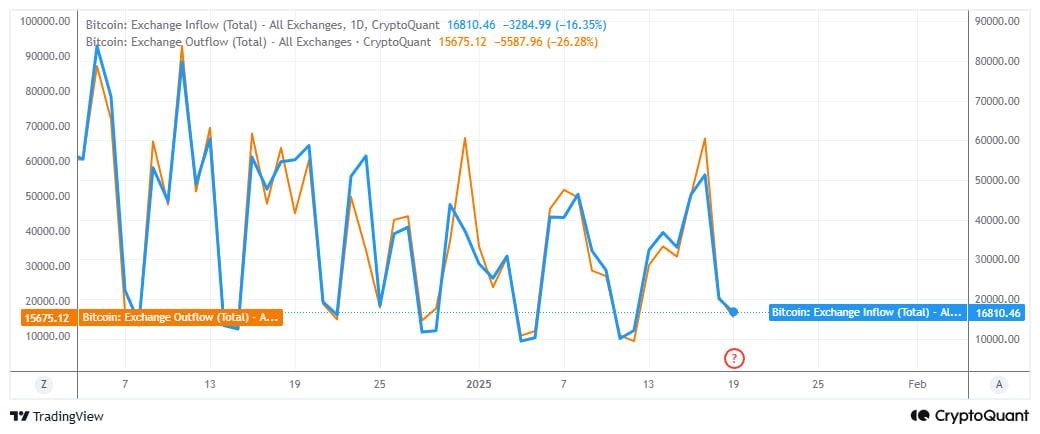Viewport: 1040px width, 434px height.
Task: Click the 2025 label on the time axis
Action: [479, 384]
